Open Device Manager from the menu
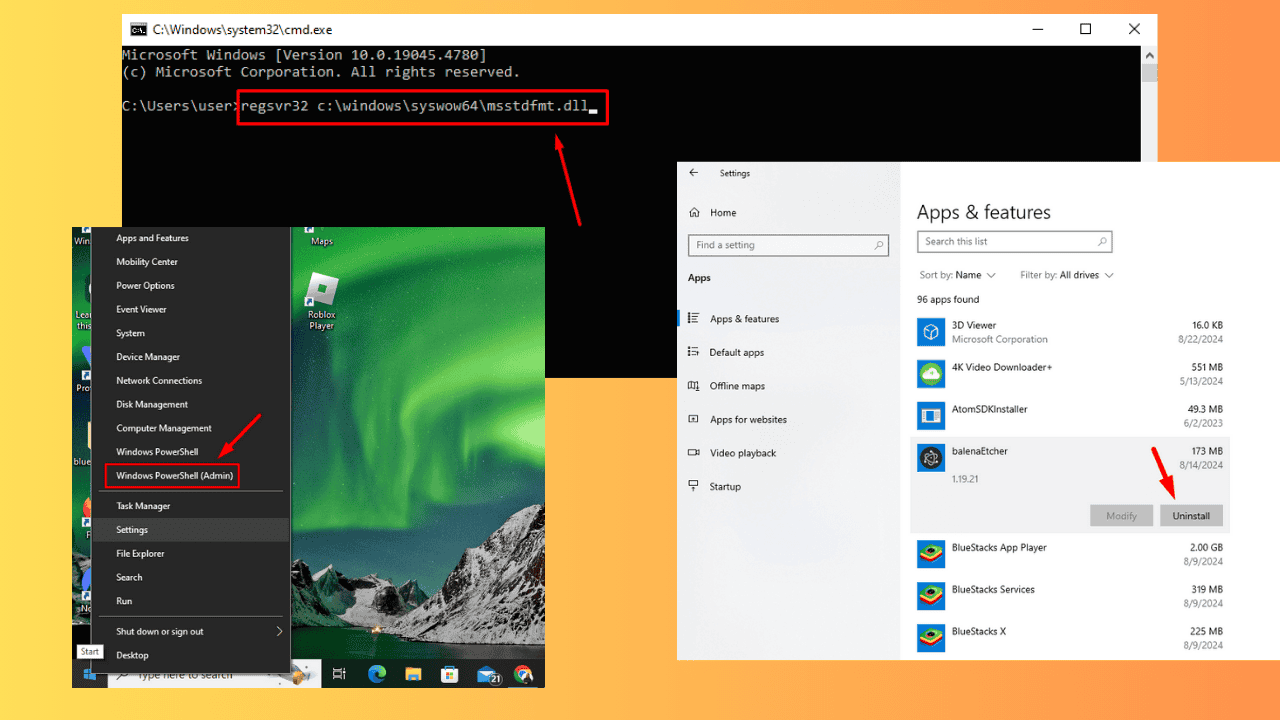 click(148, 357)
